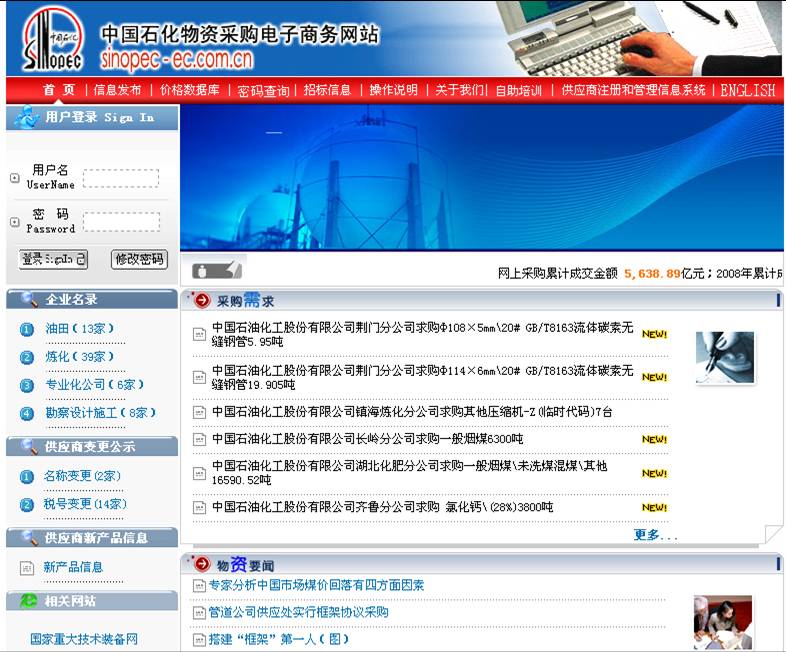Click number 2 icon beside 税号变更
This screenshot has width=786, height=652.
tap(27, 505)
